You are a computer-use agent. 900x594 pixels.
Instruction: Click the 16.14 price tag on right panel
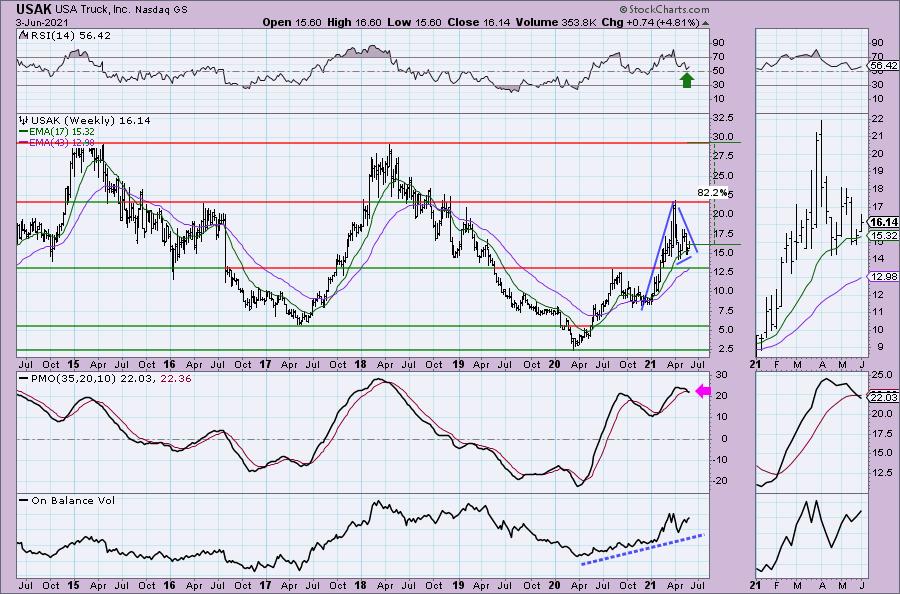point(884,222)
